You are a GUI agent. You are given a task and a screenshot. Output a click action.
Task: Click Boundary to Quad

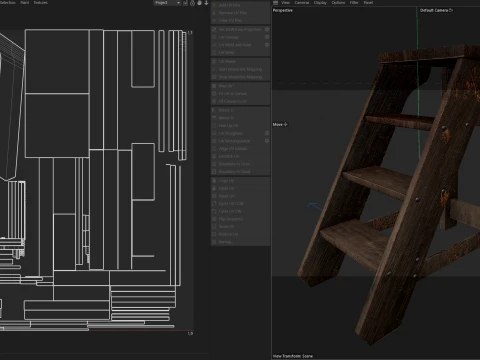pos(240,172)
